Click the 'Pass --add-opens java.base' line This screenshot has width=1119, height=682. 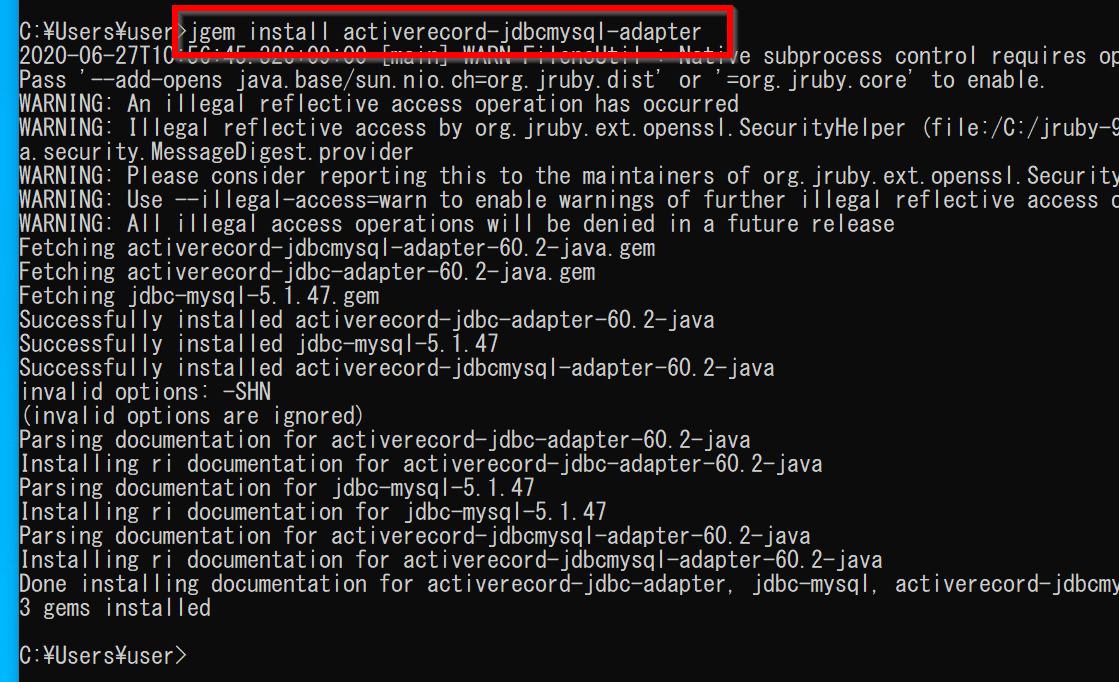(x=530, y=80)
